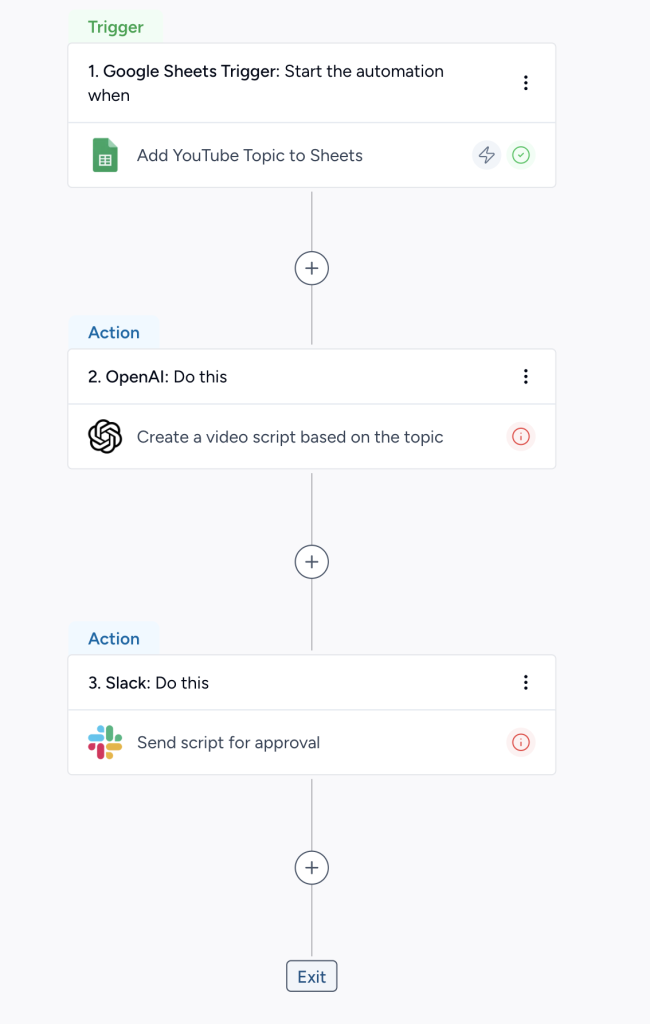This screenshot has height=1024, width=650.
Task: Click the red warning icon on Slack step
Action: tap(520, 743)
